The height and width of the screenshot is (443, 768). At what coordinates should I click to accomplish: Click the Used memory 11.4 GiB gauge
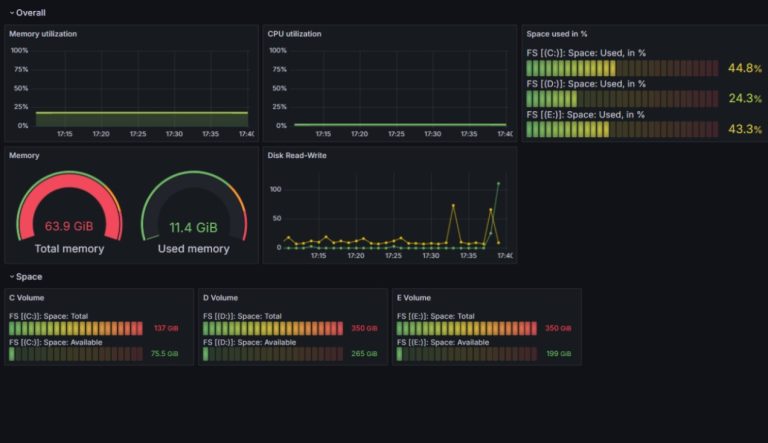[x=193, y=215]
